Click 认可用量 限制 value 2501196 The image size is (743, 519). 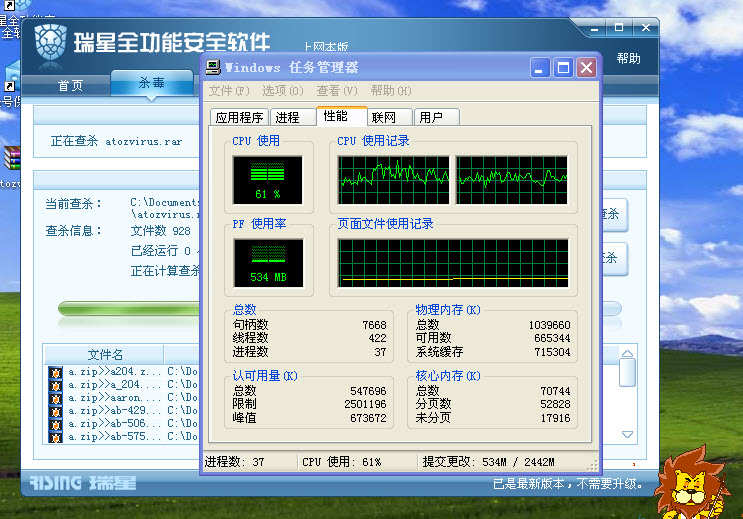point(365,404)
